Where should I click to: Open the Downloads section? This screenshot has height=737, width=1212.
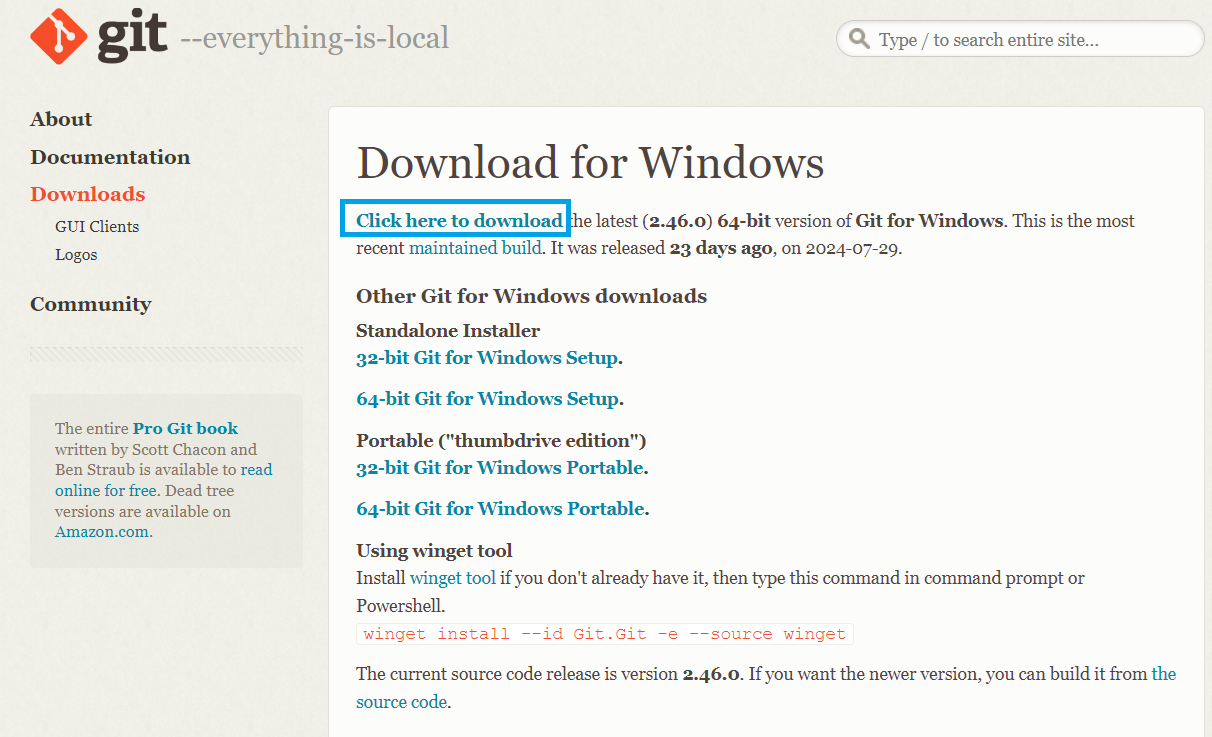point(88,194)
